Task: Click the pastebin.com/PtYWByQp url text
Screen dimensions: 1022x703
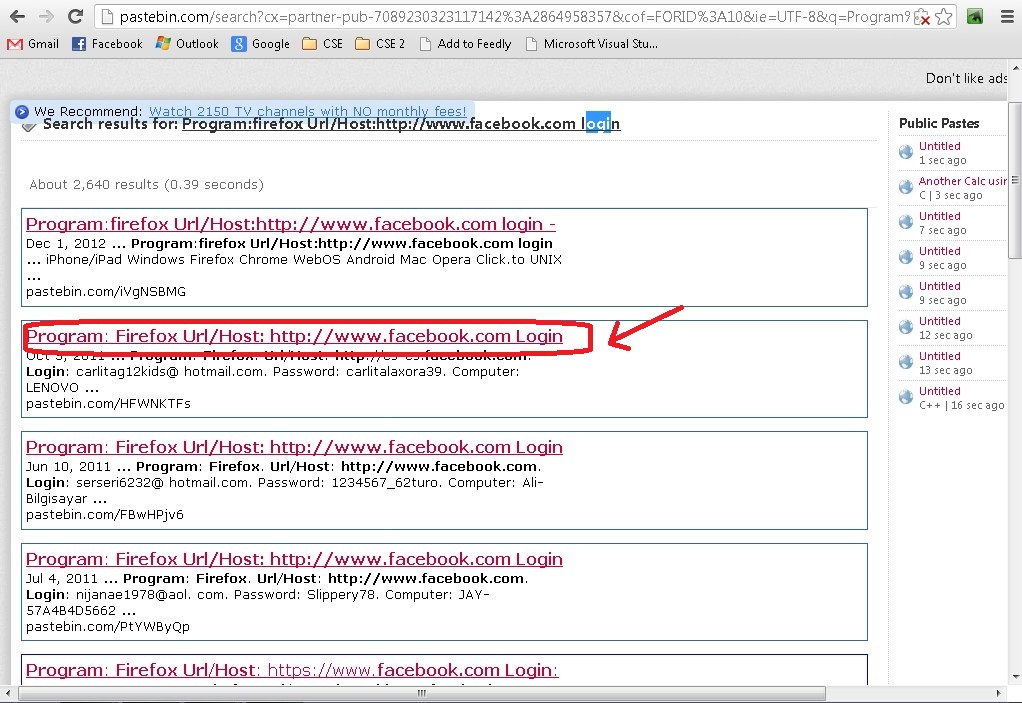Action: pyautogui.click(x=108, y=627)
